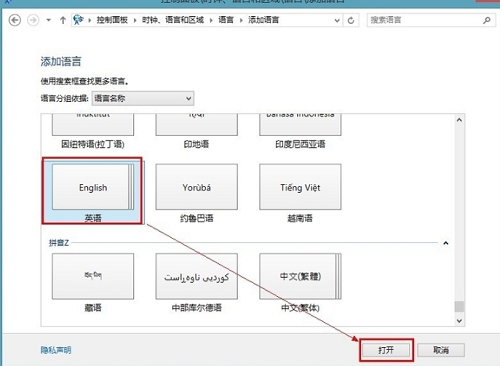500x366 pixels.
Task: Select the Yorùbá language tile
Action: click(x=197, y=187)
